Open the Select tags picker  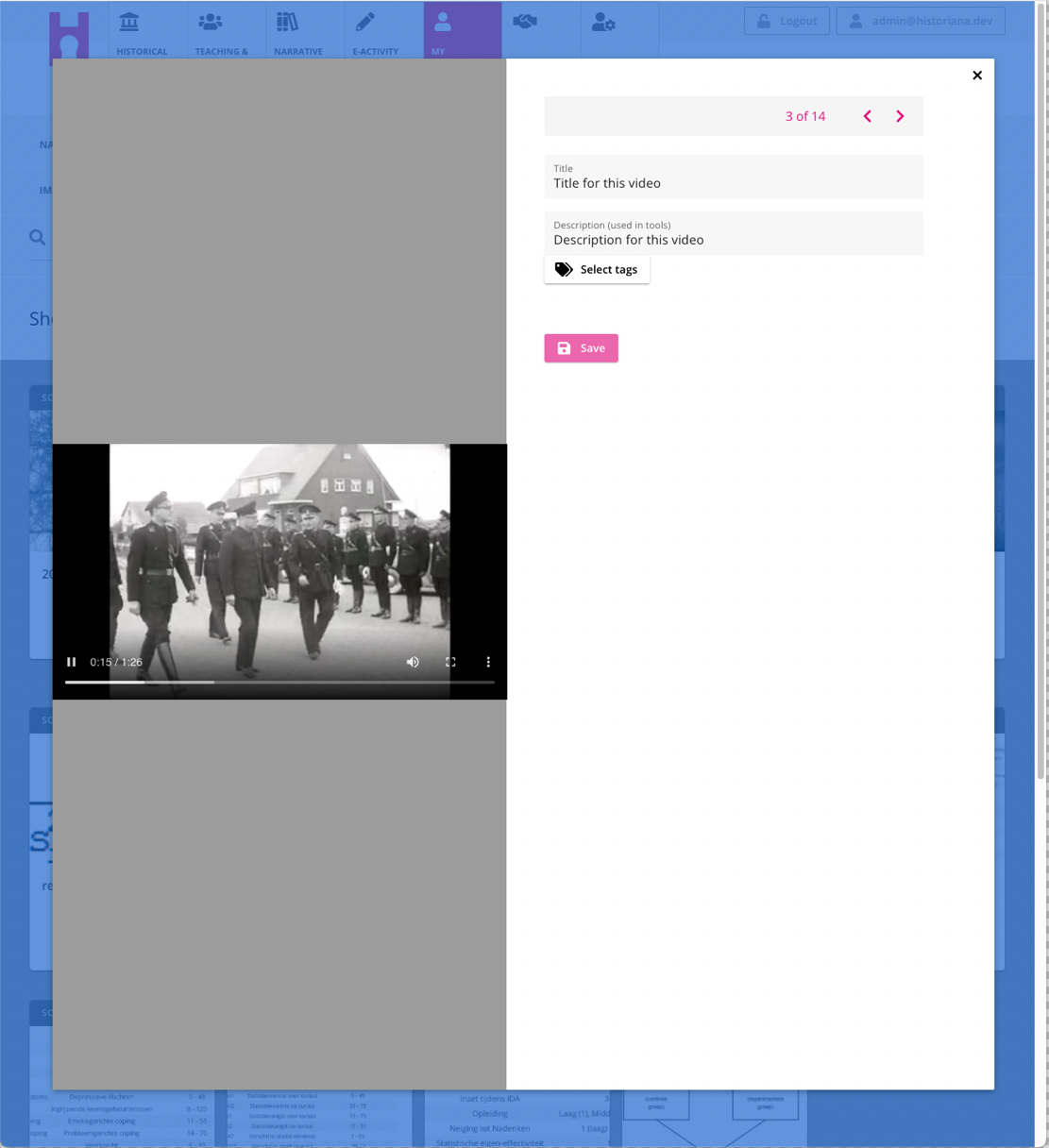(x=597, y=270)
